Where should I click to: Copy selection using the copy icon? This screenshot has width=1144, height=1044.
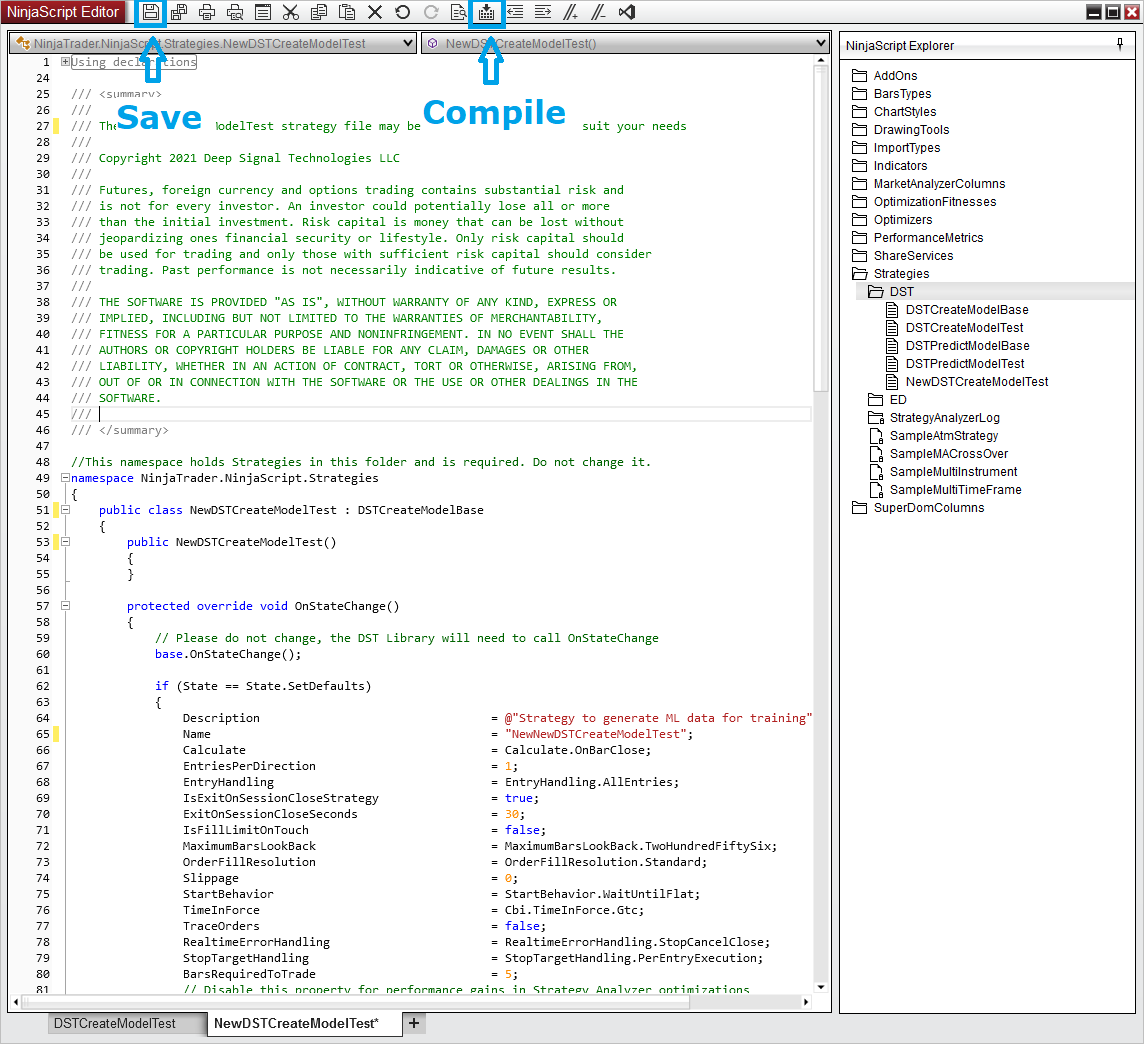click(x=319, y=12)
